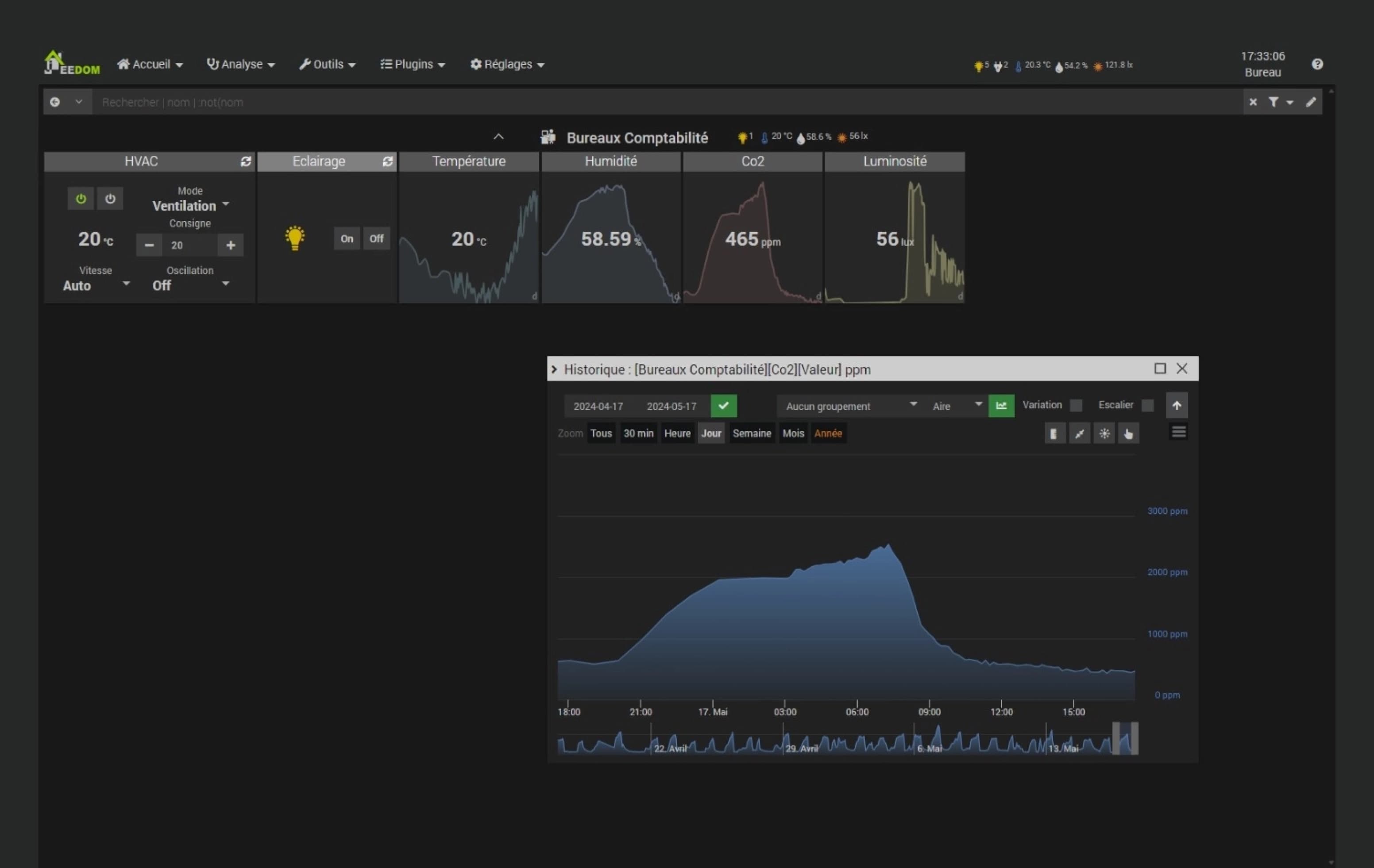Click the hand pointer chart tool icon
The width and height of the screenshot is (1374, 868).
tap(1128, 434)
